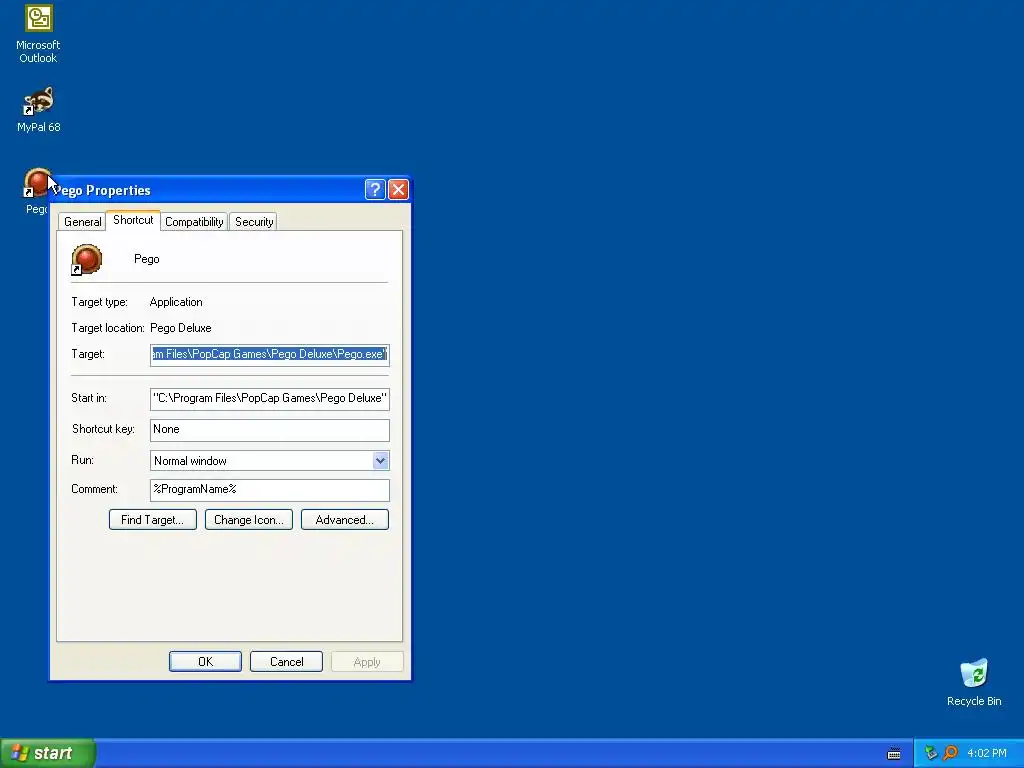
Task: Switch to the Security tab
Action: [254, 222]
